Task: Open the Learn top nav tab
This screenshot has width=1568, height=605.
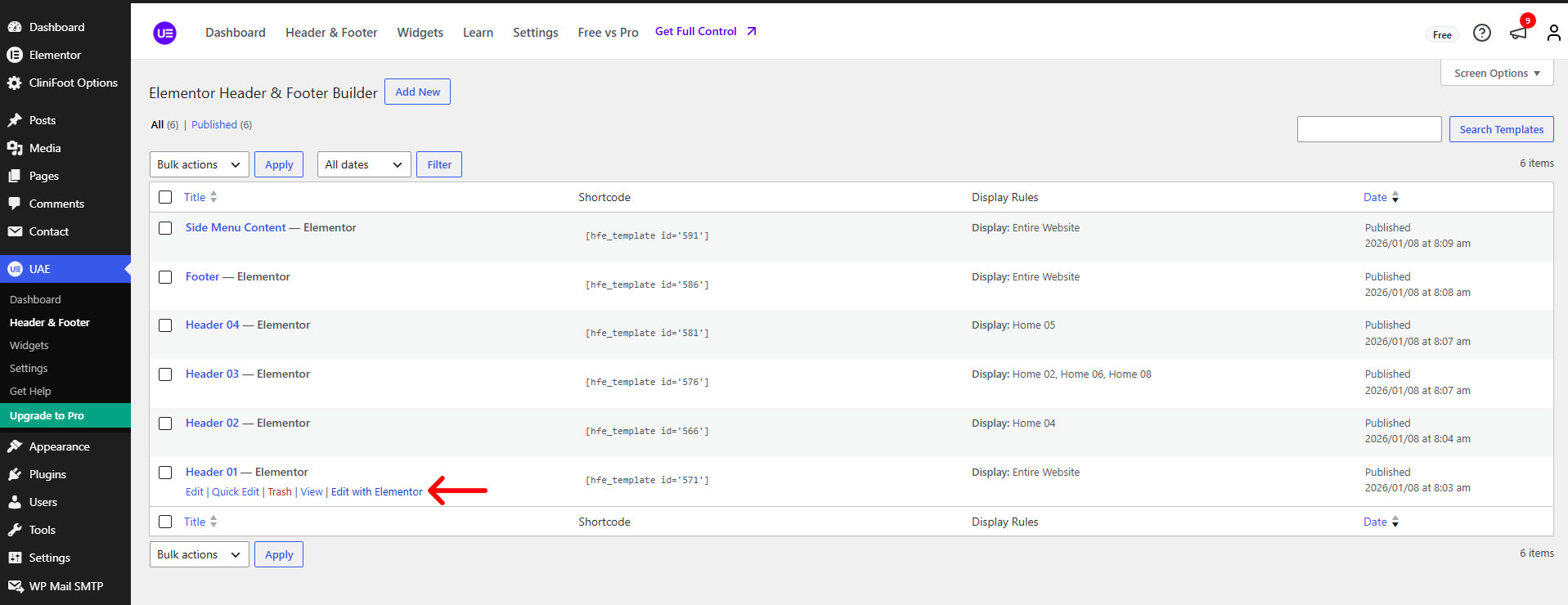Action: (x=478, y=33)
